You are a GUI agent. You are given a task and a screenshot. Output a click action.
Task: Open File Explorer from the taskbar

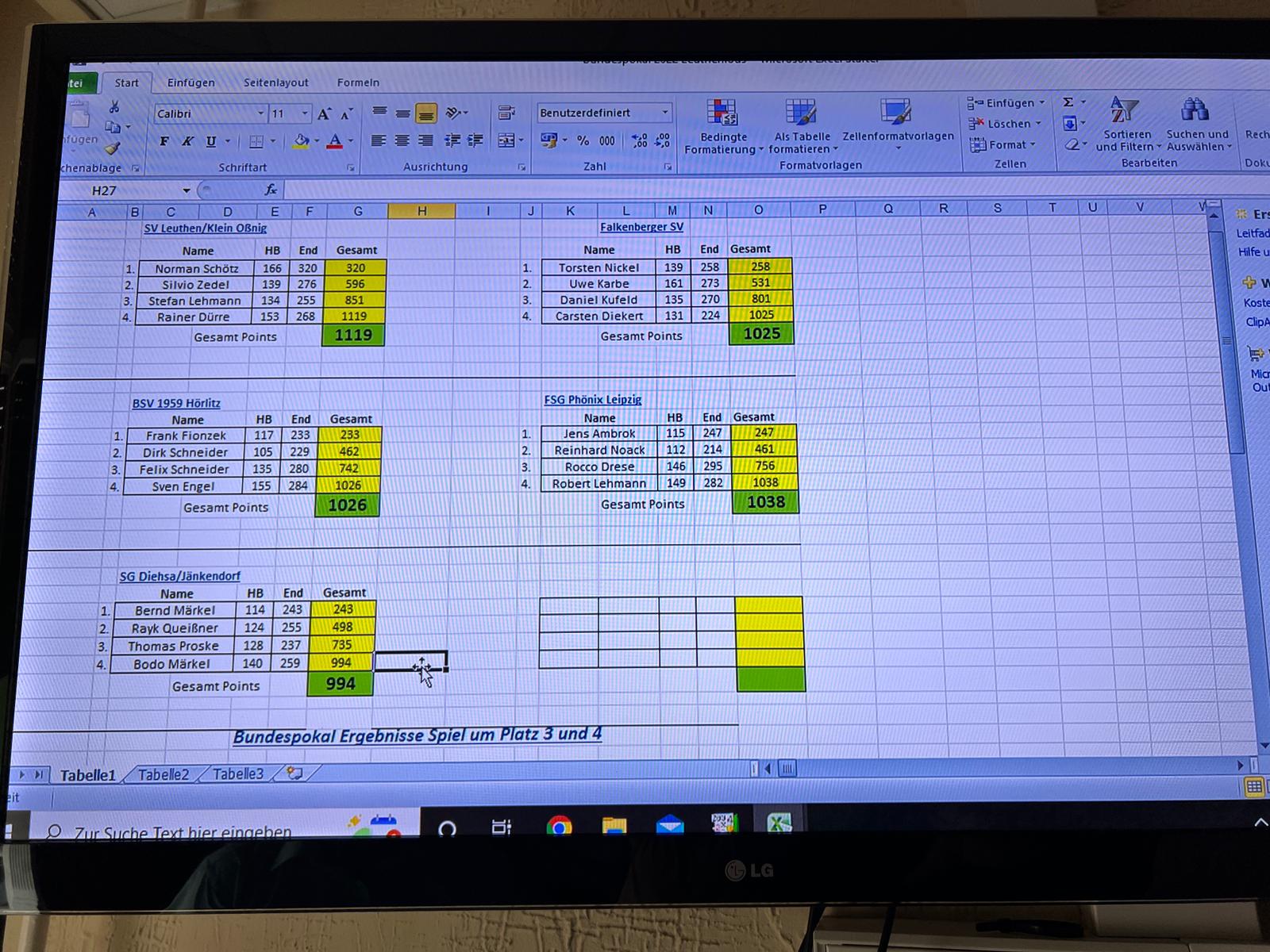[614, 825]
